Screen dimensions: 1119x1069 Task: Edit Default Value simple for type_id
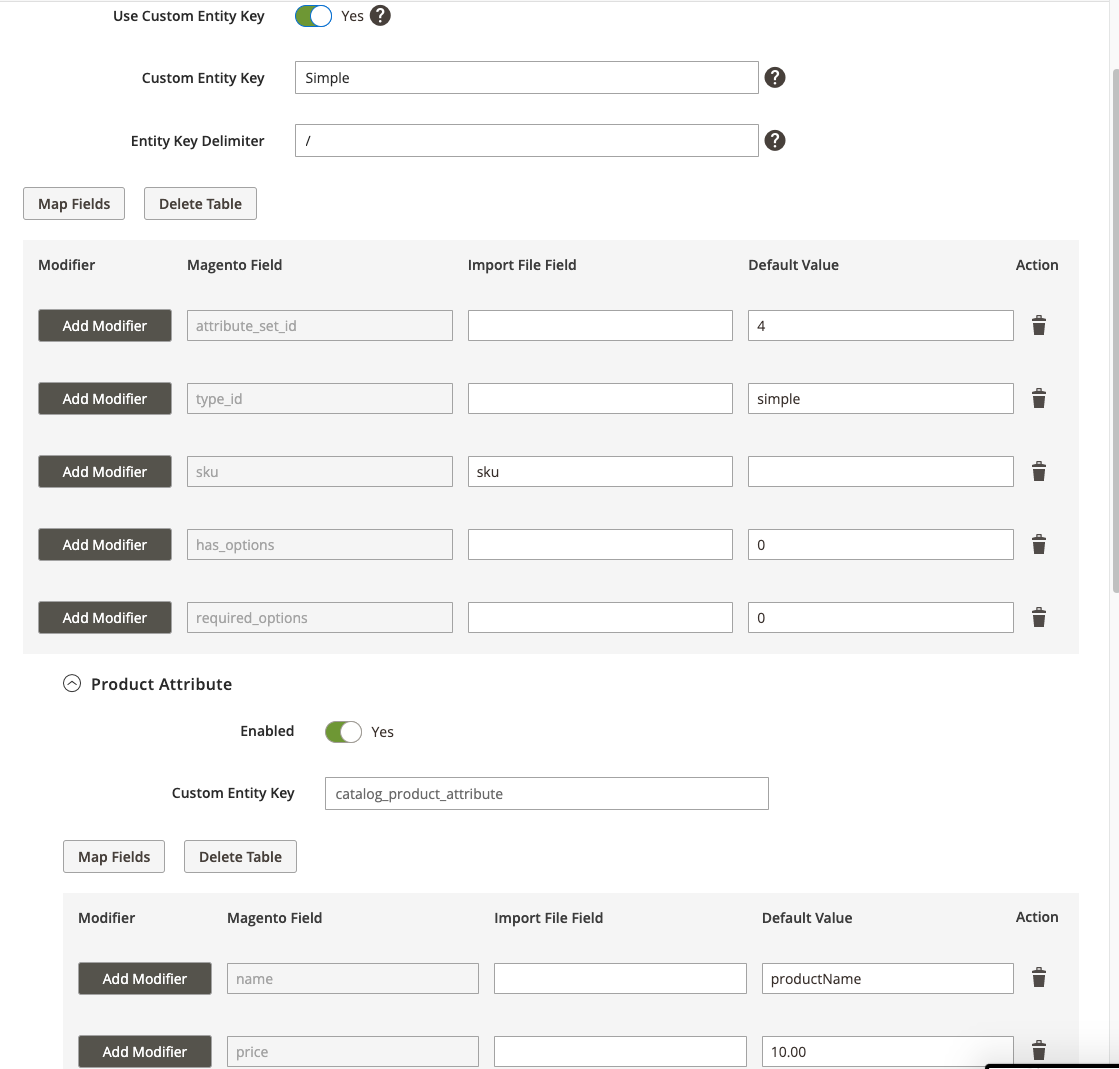point(881,398)
